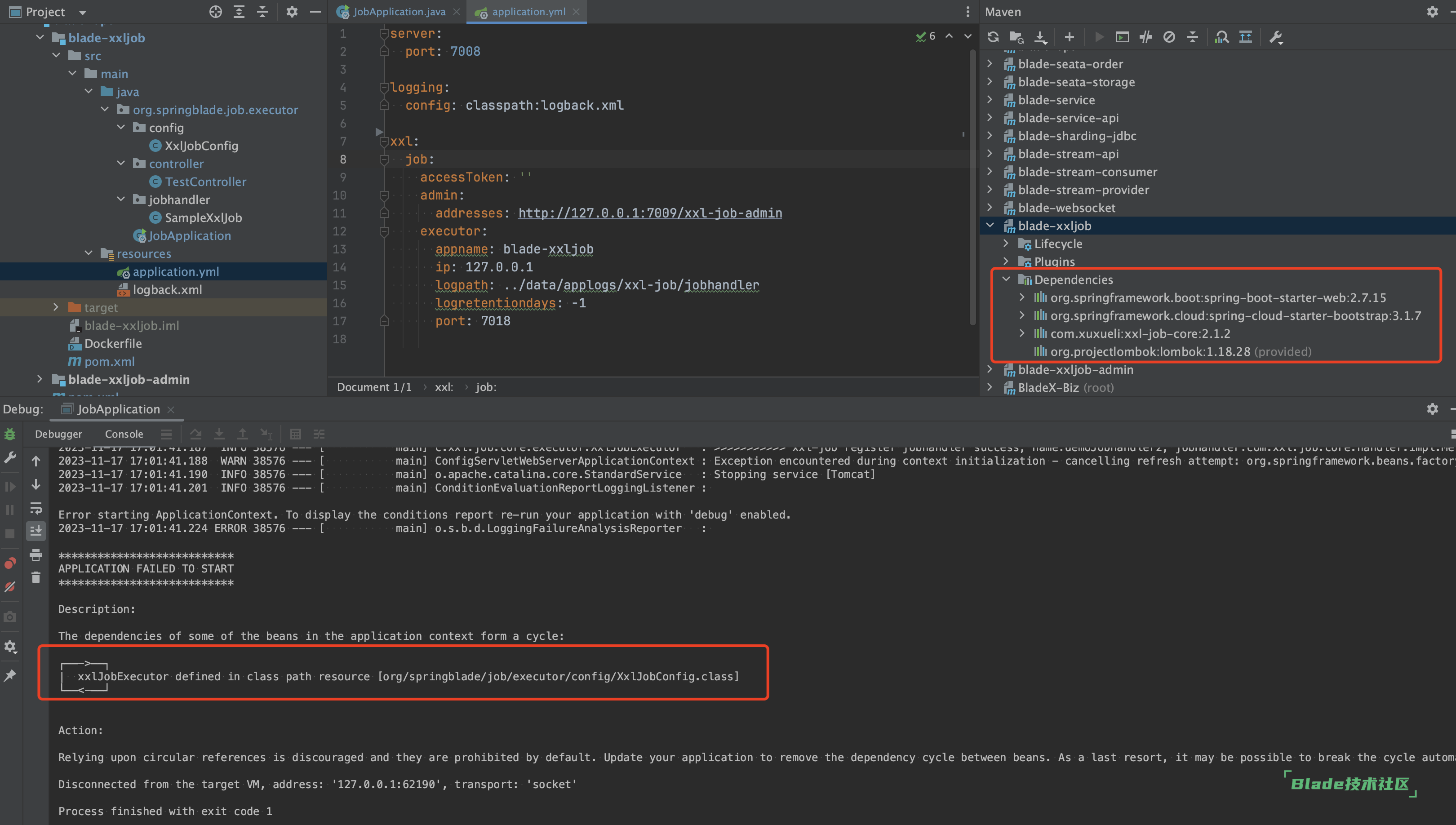
Task: Expand blade-xxljob-admin in Project tree
Action: [40, 379]
